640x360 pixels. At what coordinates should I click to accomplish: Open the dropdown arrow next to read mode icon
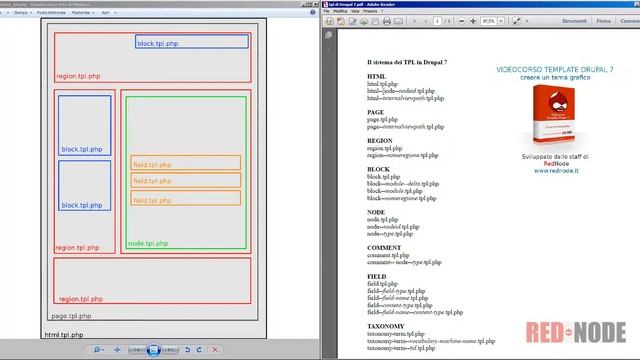527,21
